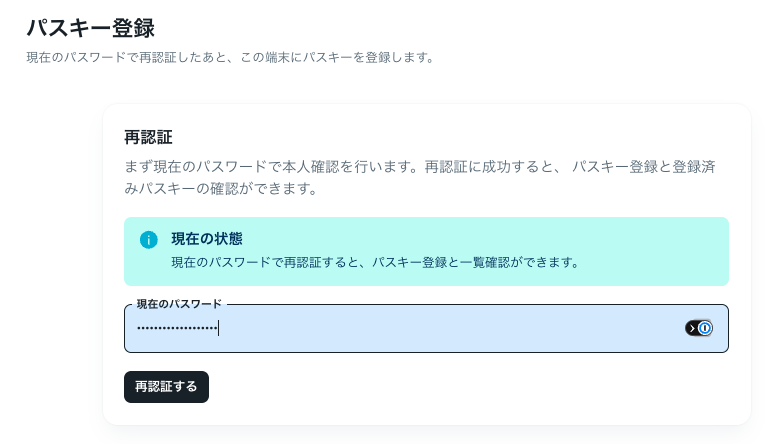Click the description paragraph starting まず現在のパスワード
765x444 pixels.
click(x=420, y=177)
